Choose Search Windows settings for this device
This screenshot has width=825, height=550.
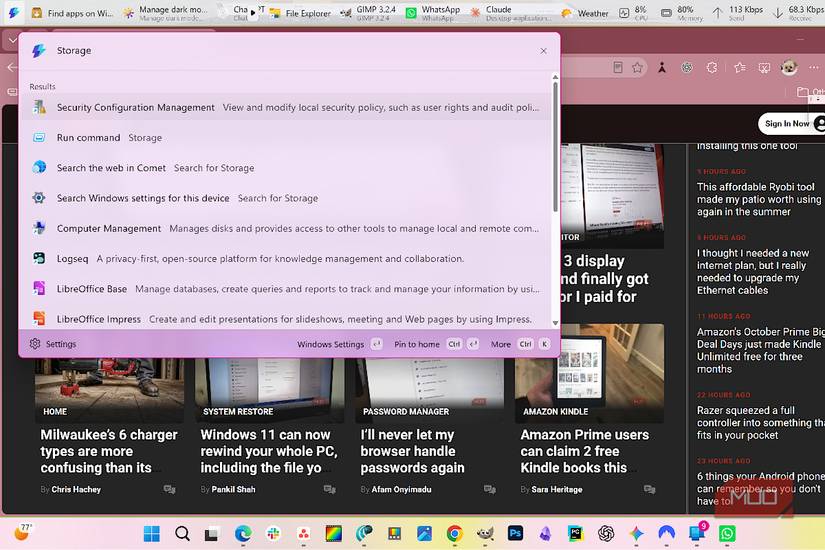(x=285, y=198)
